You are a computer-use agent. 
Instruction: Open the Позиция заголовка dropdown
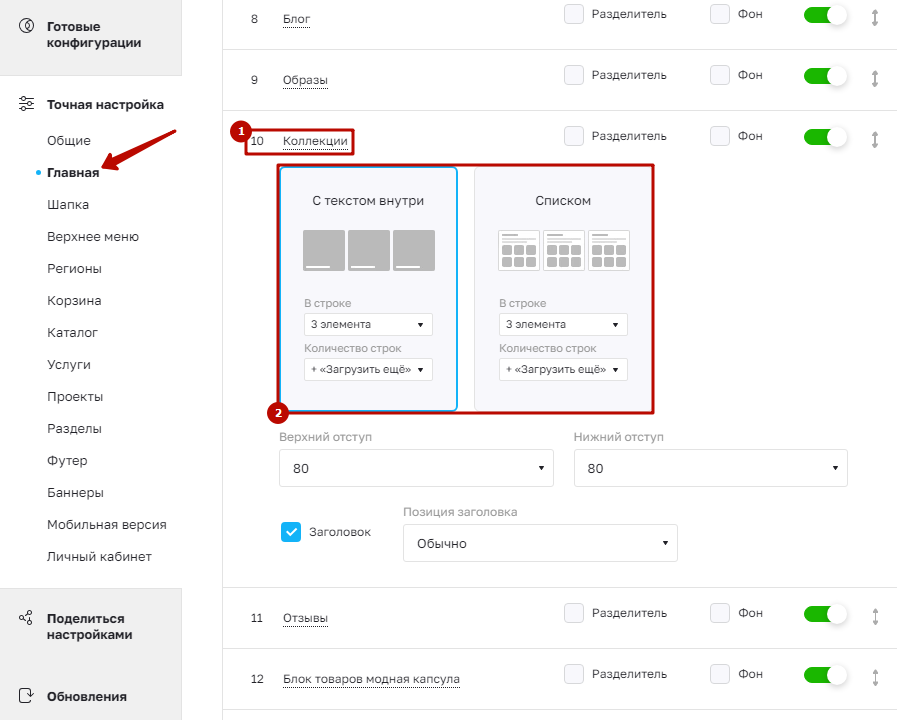[540, 543]
